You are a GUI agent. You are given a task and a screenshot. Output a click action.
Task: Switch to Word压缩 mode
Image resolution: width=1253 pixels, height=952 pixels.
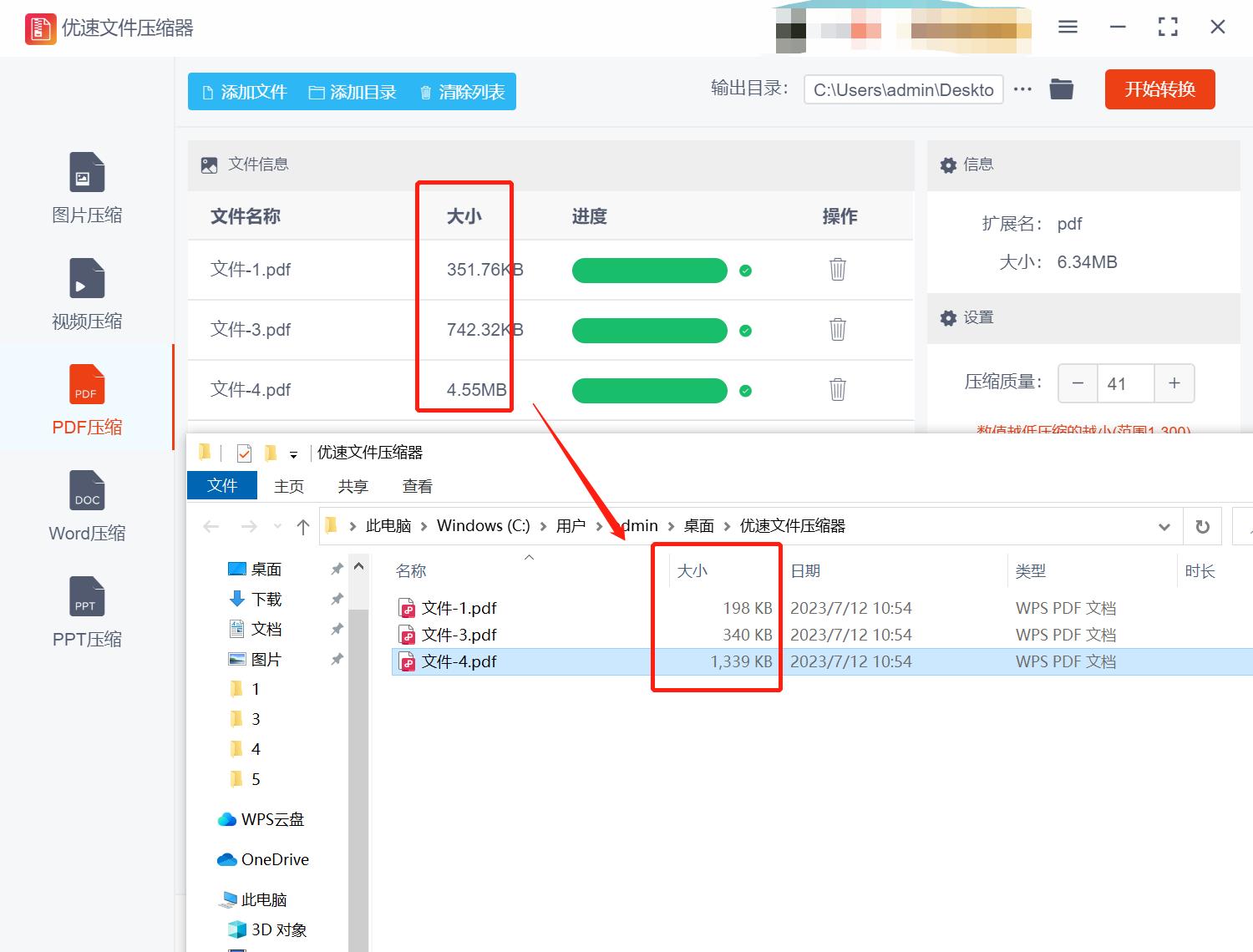pyautogui.click(x=86, y=505)
